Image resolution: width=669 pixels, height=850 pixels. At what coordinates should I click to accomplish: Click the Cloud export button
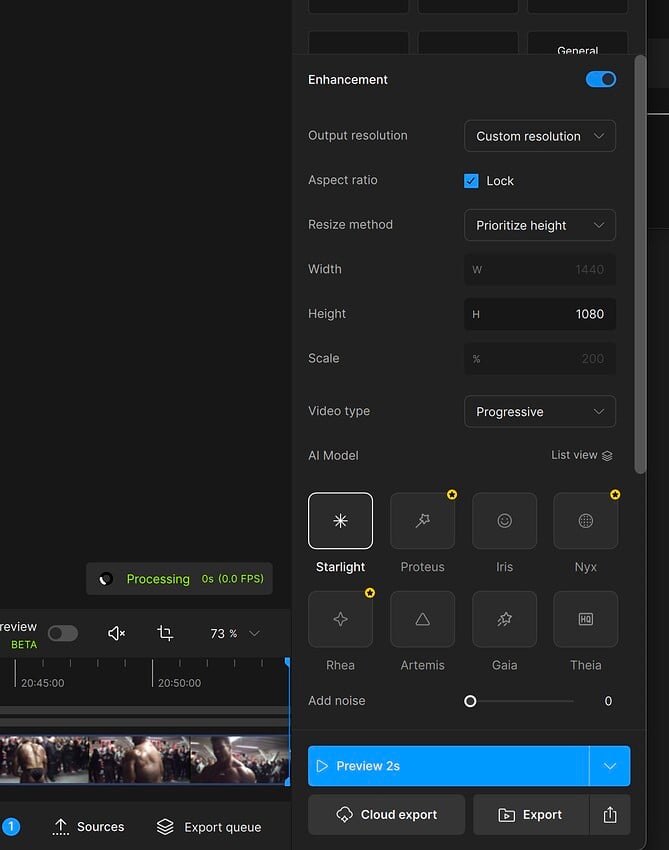pyautogui.click(x=386, y=815)
